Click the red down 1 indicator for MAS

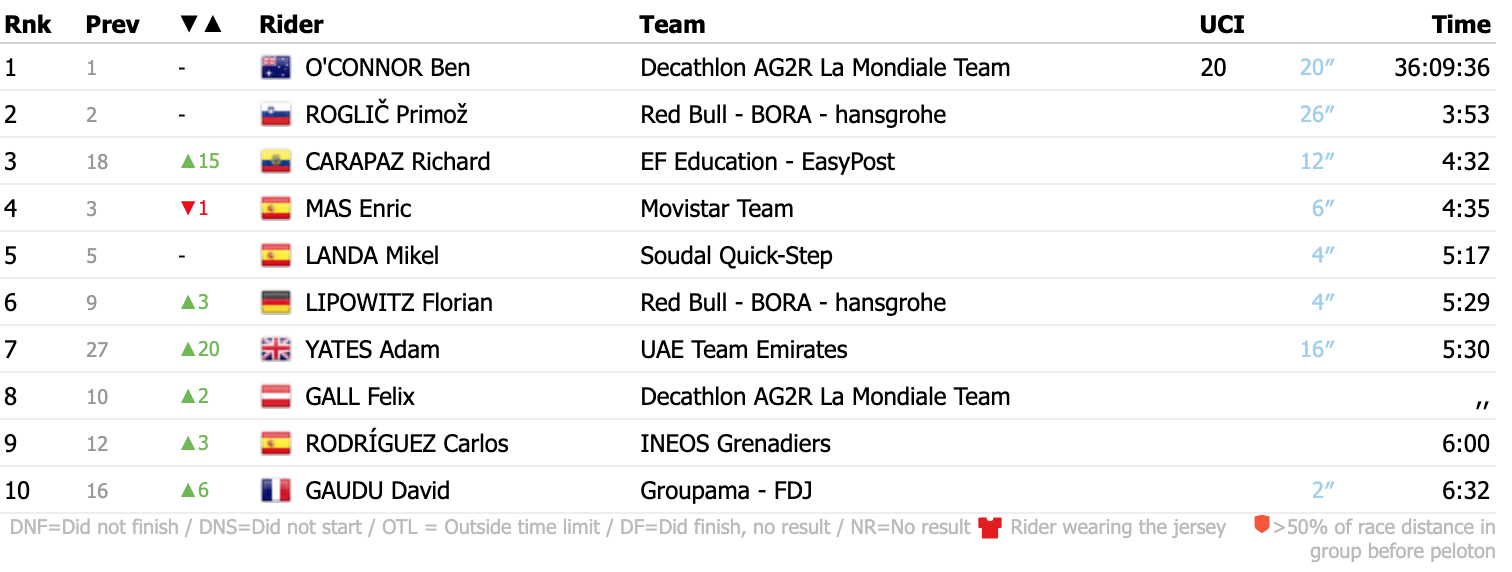pyautogui.click(x=194, y=209)
